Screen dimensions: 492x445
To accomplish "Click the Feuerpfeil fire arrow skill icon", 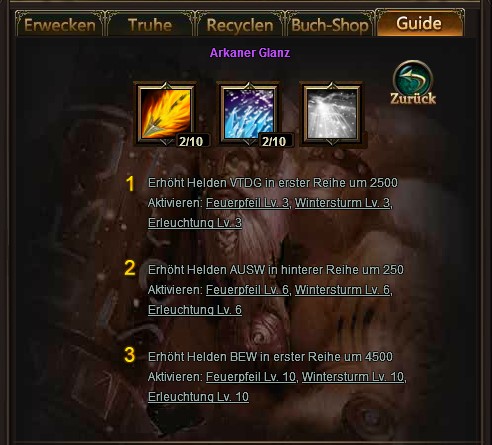I will 165,114.
